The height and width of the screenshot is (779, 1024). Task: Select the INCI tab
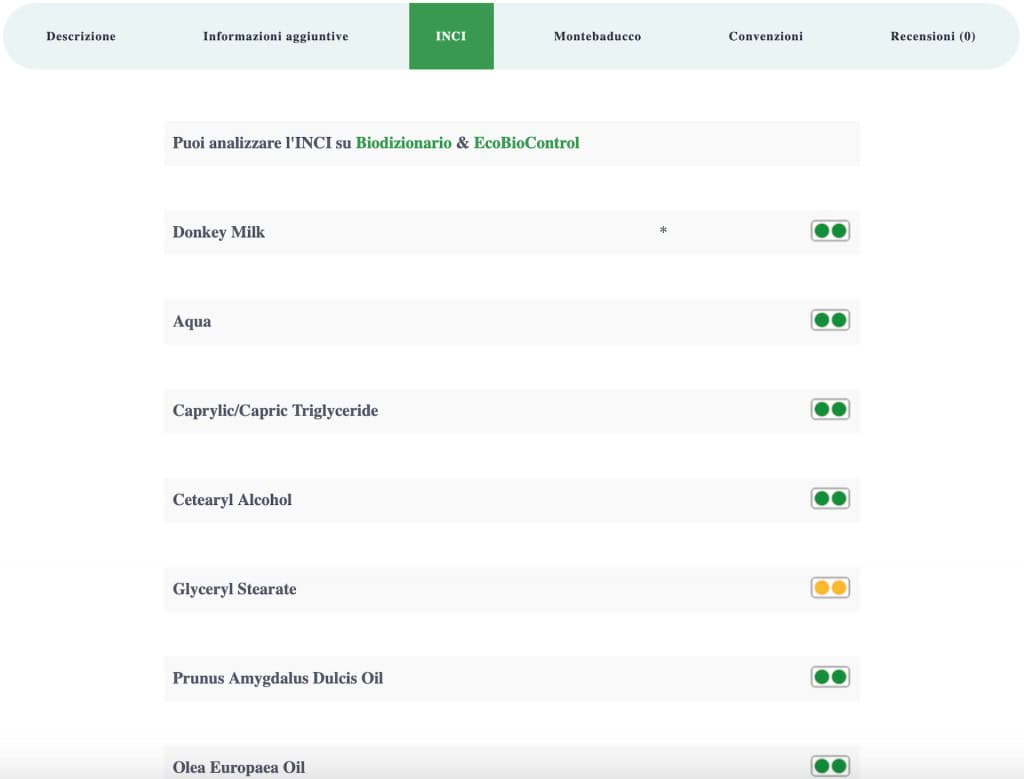[451, 37]
